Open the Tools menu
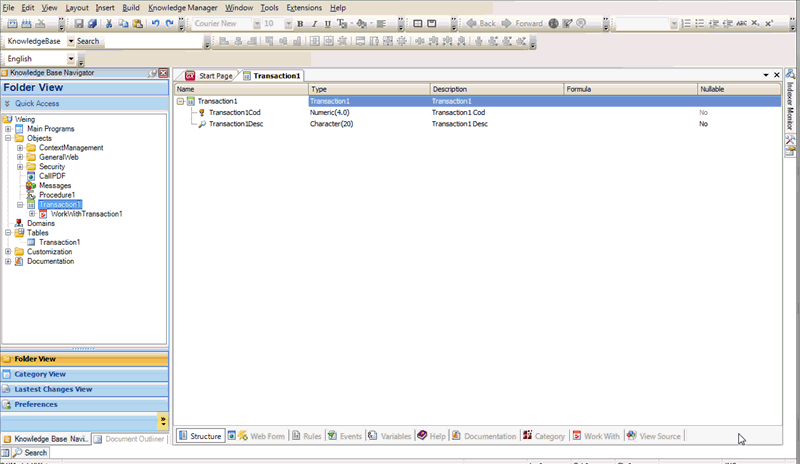The width and height of the screenshot is (800, 464). [269, 8]
